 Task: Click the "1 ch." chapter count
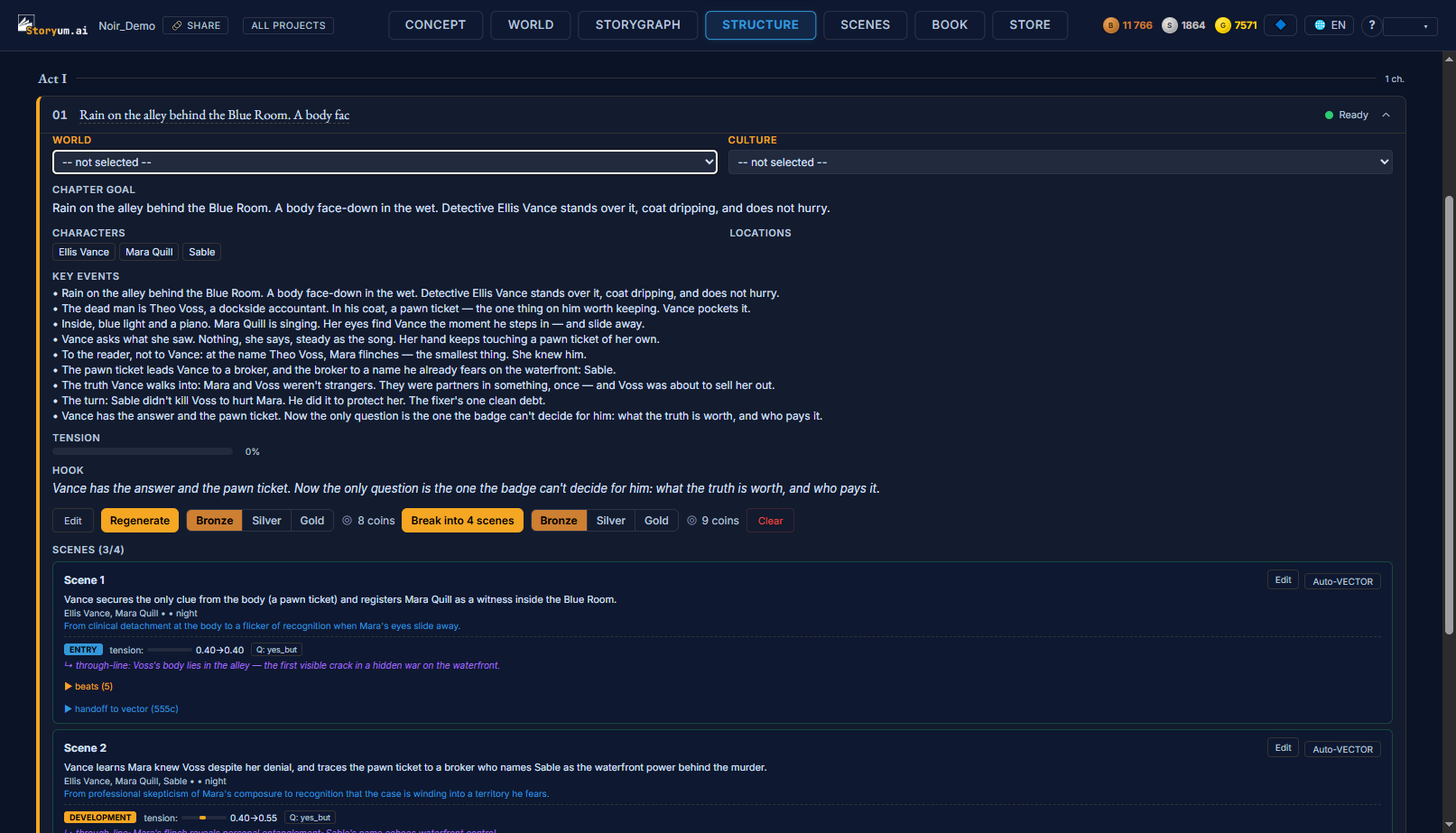click(1395, 79)
